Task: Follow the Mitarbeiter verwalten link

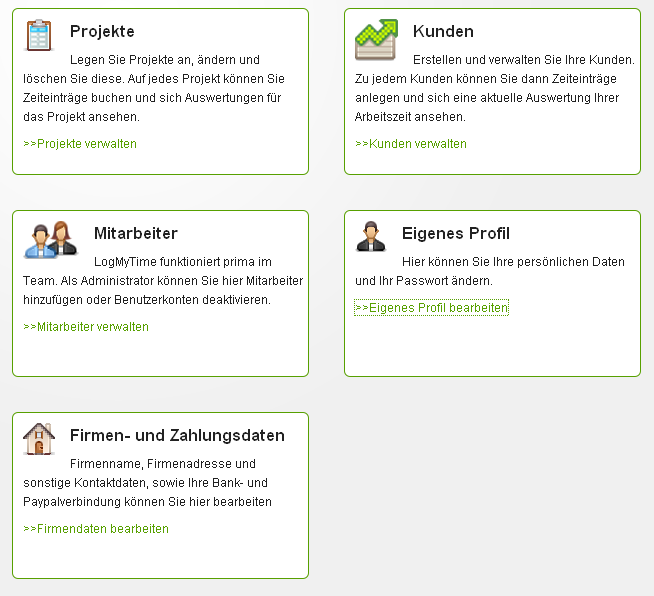Action: click(86, 327)
